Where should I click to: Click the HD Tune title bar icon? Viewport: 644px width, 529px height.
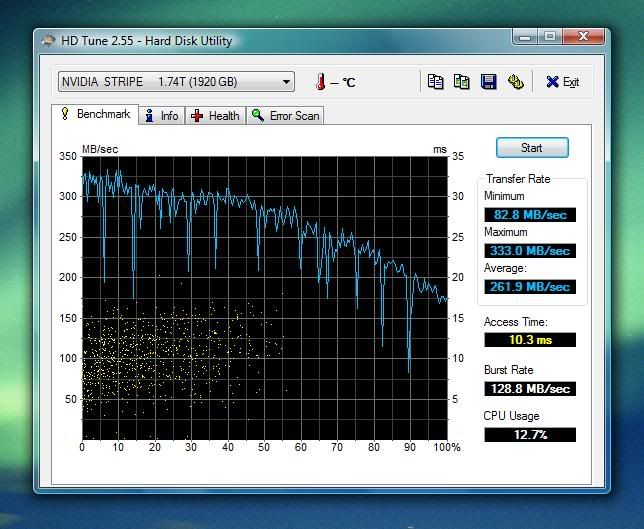coord(48,41)
